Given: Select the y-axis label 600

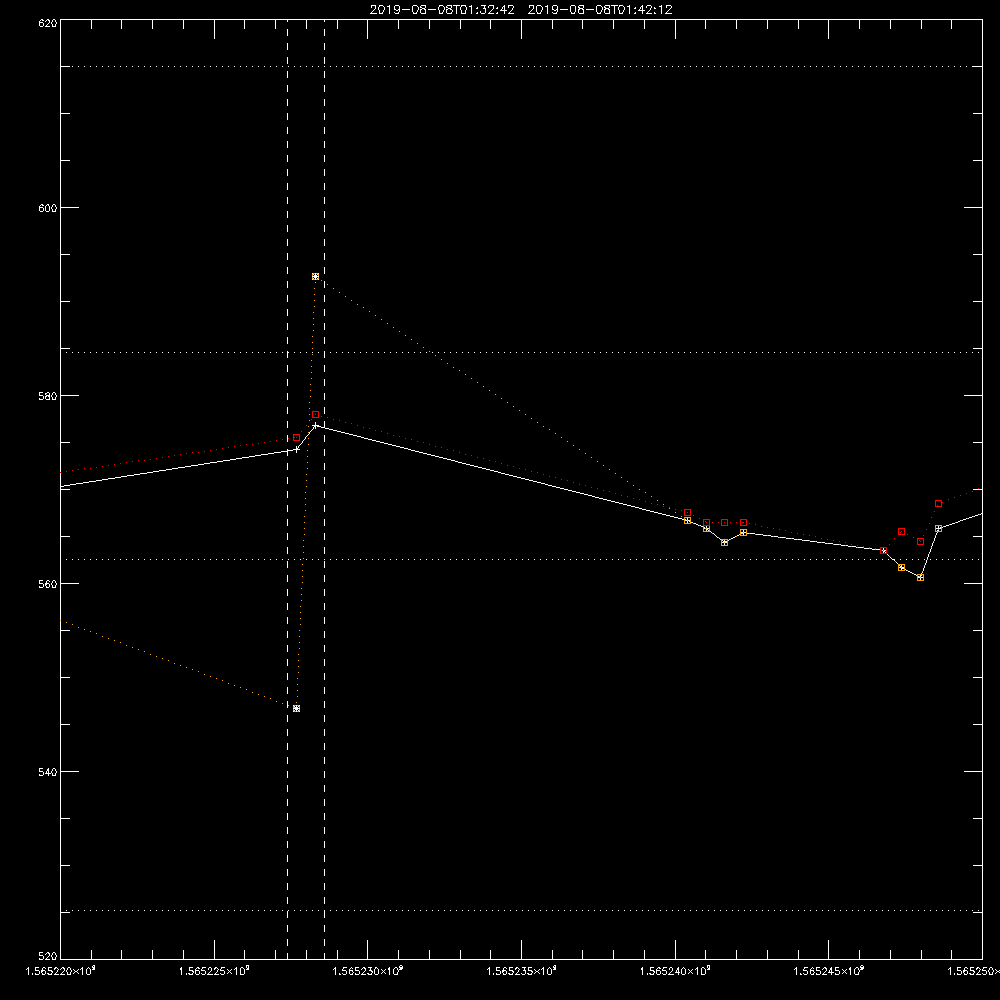Looking at the screenshot, I should tap(49, 208).
